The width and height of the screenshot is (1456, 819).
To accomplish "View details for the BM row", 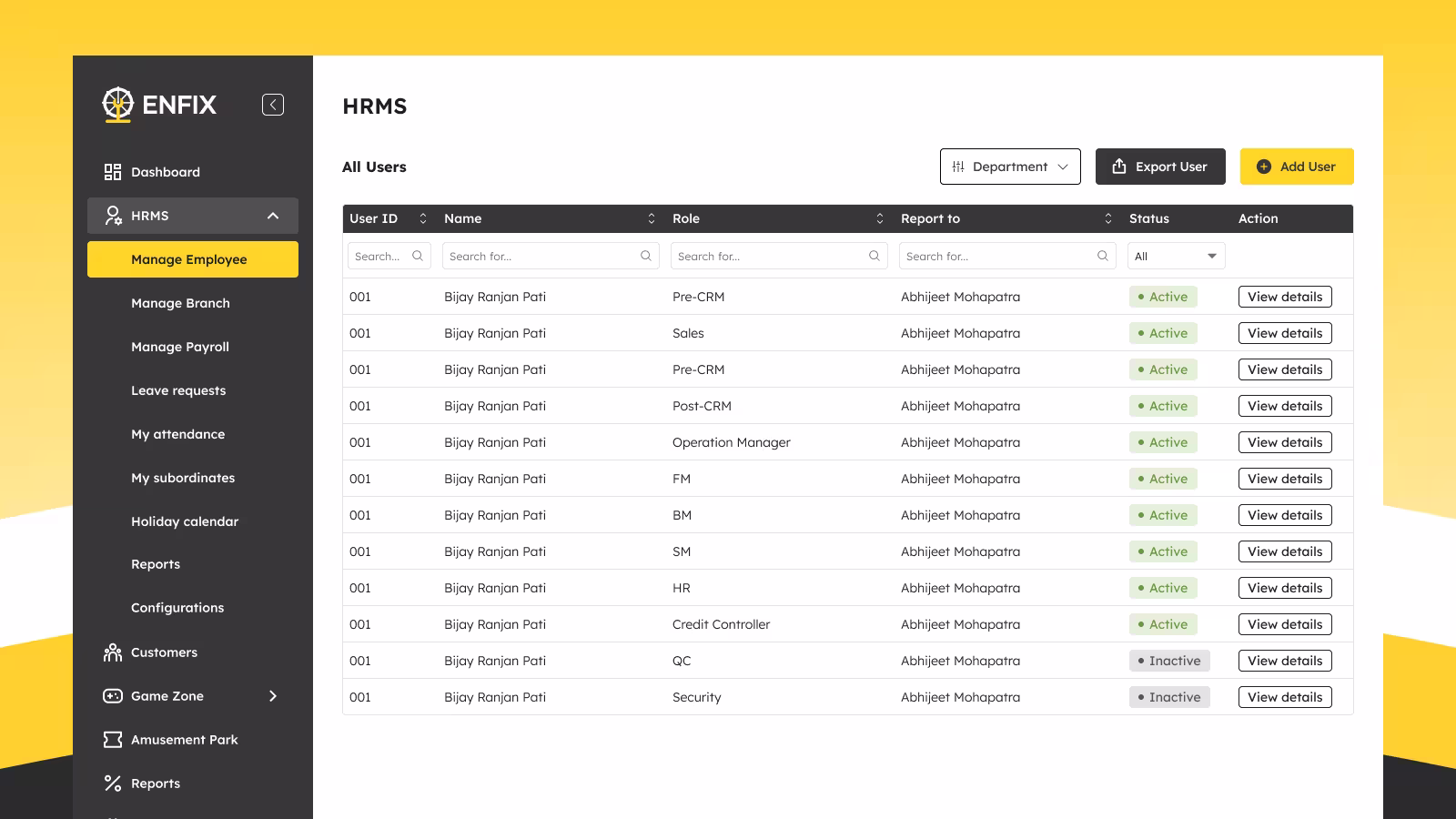I will pos(1285,515).
